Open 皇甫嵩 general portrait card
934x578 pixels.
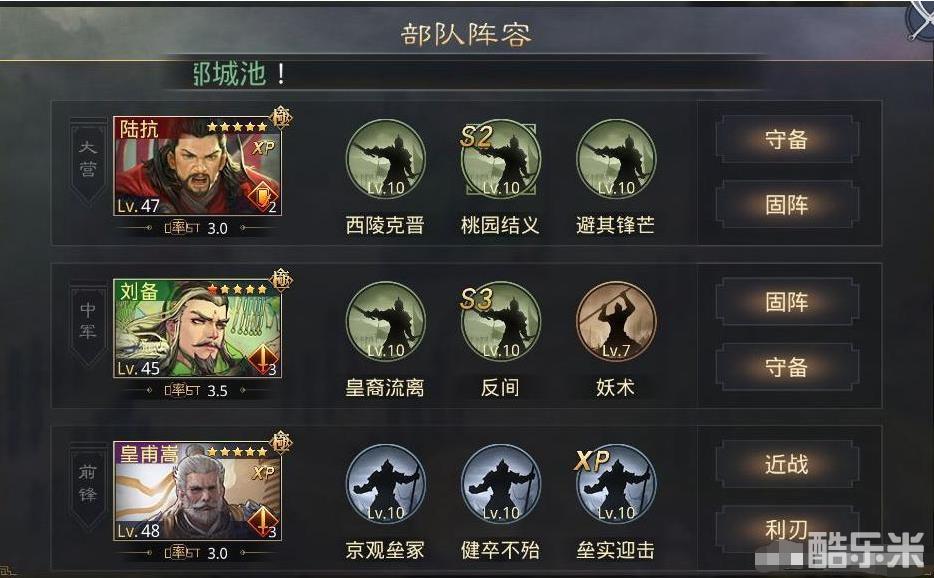coord(197,491)
